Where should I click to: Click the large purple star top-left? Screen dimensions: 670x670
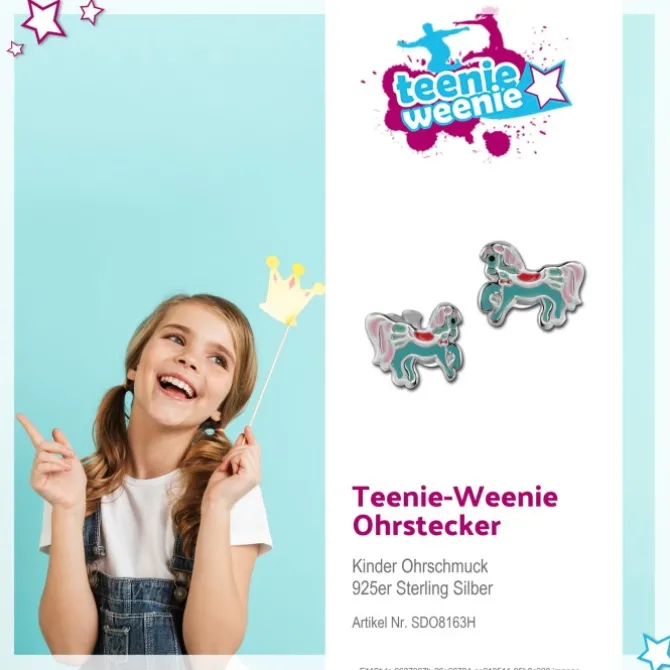(x=43, y=20)
